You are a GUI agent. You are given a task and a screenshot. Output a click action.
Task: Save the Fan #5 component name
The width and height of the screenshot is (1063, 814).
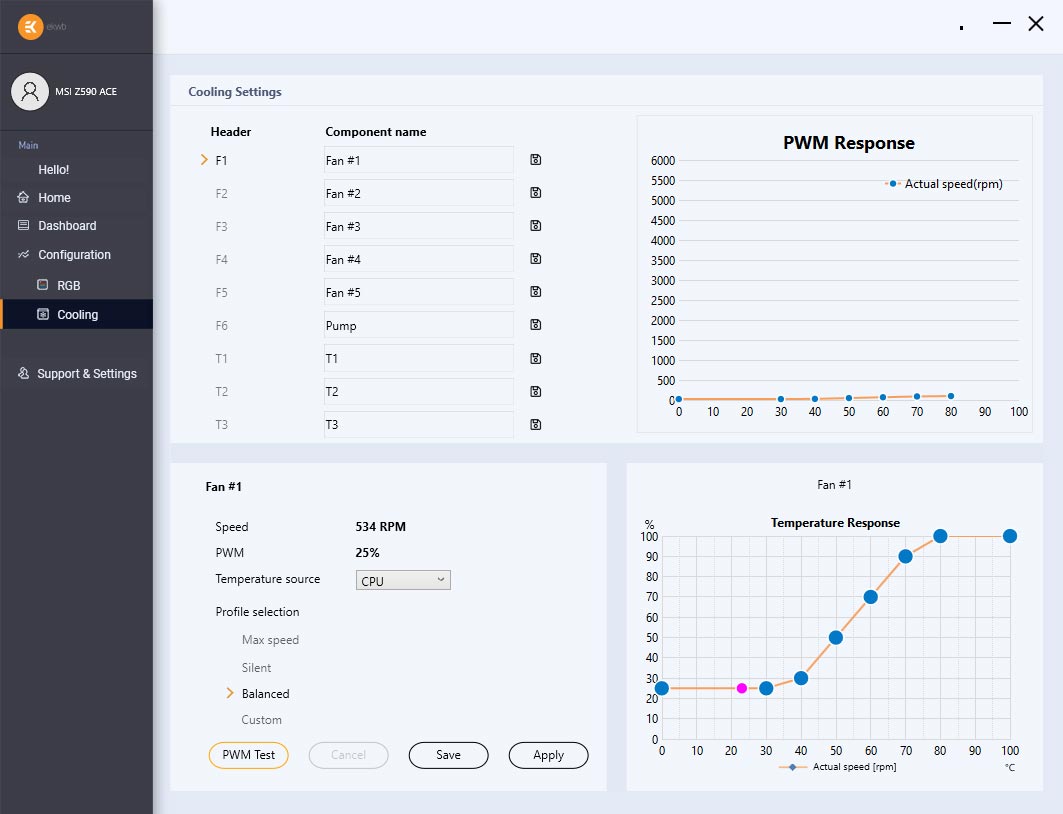tap(536, 292)
